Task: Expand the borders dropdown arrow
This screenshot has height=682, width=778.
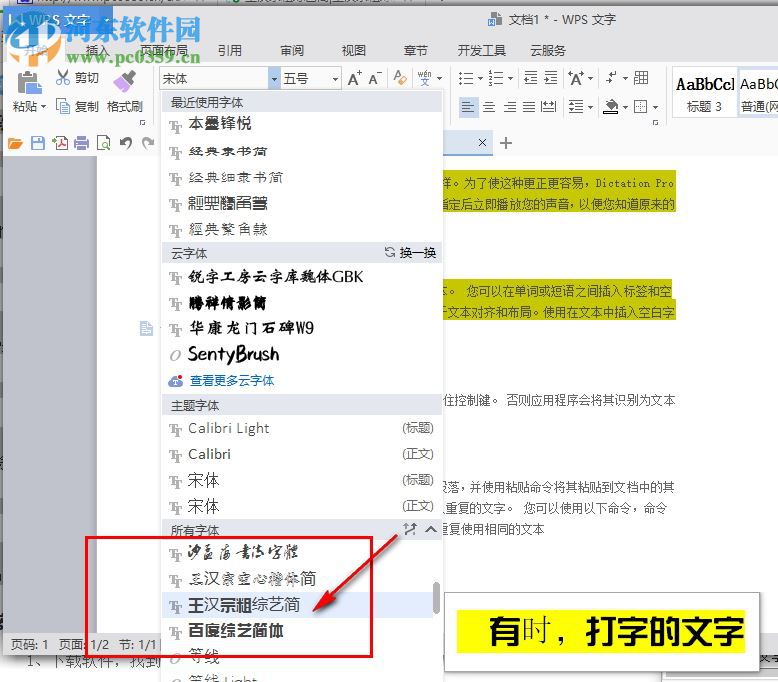Action: point(655,107)
